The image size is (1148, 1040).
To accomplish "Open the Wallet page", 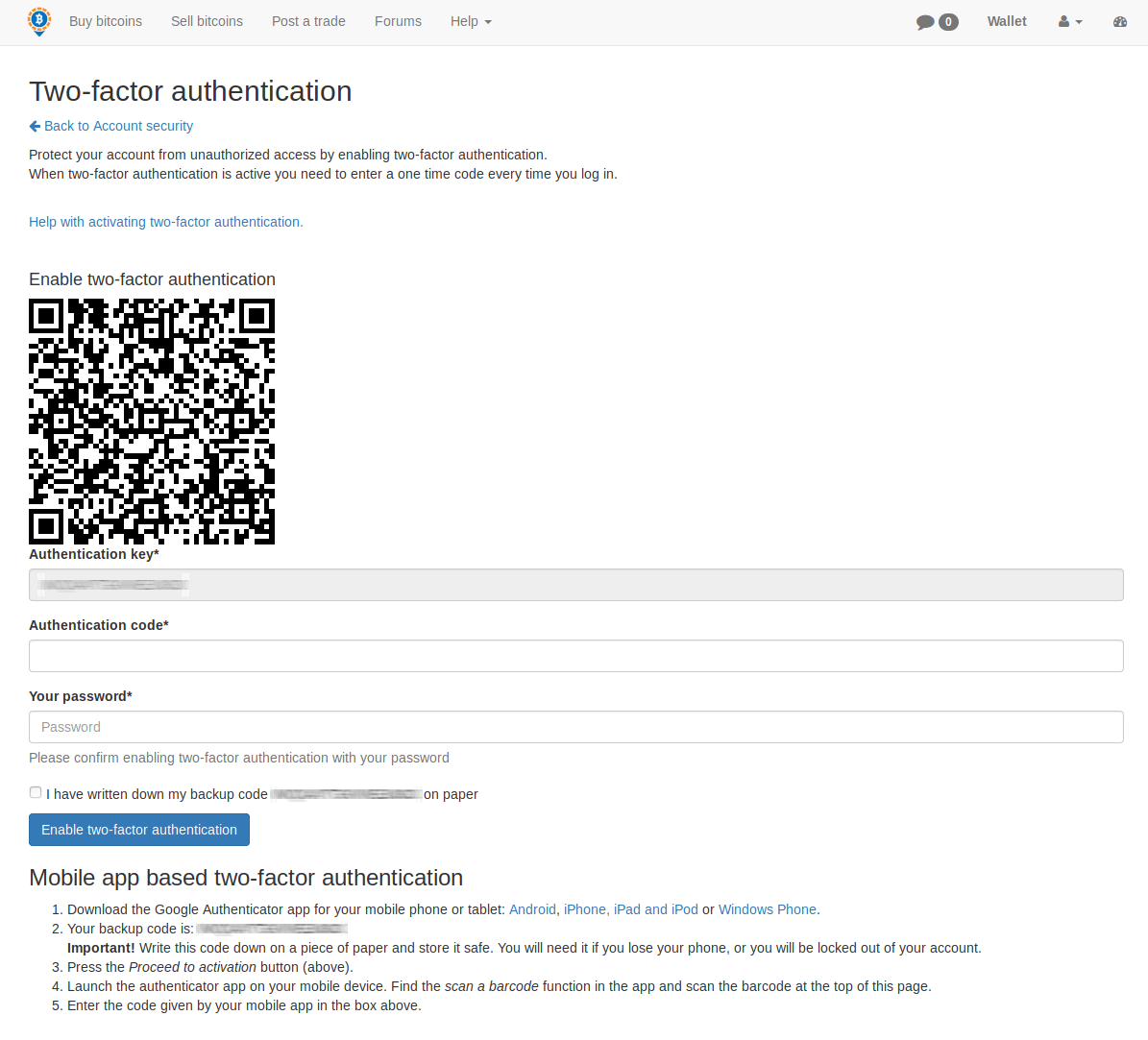I will [1007, 21].
